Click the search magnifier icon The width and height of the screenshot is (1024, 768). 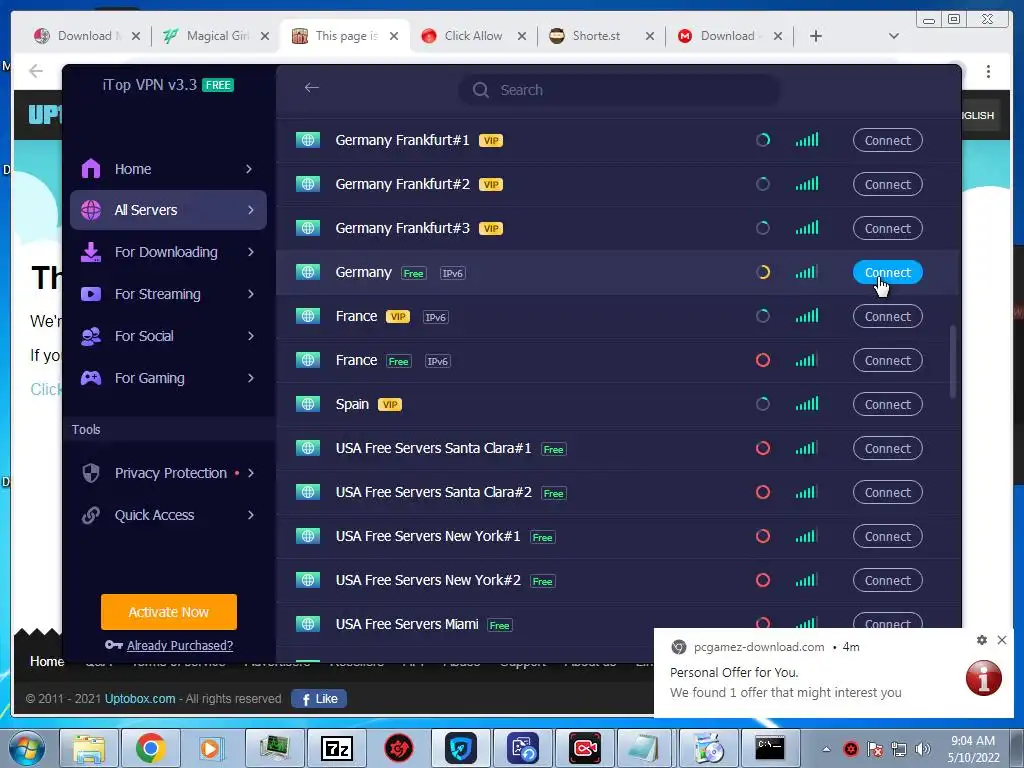pos(481,90)
